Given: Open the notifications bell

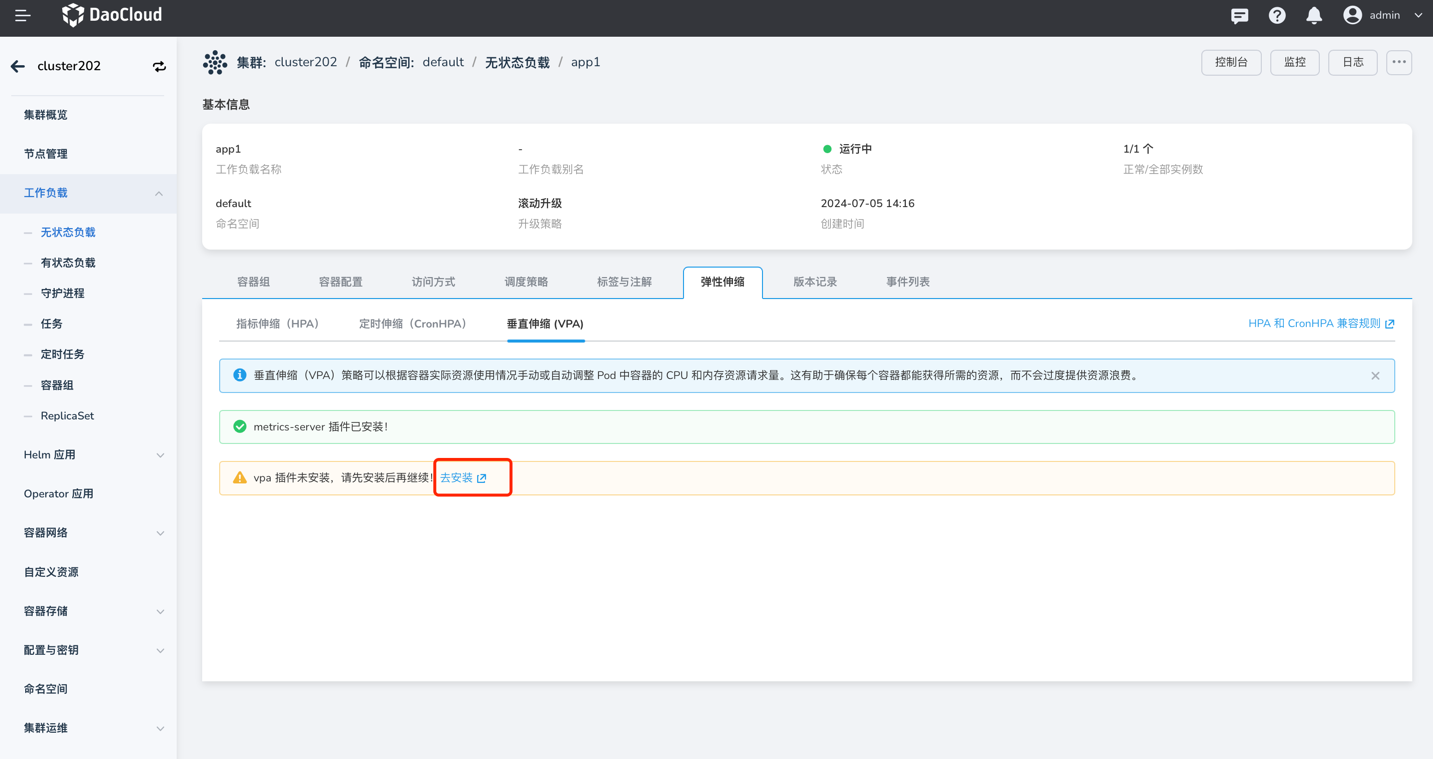Looking at the screenshot, I should (x=1314, y=15).
